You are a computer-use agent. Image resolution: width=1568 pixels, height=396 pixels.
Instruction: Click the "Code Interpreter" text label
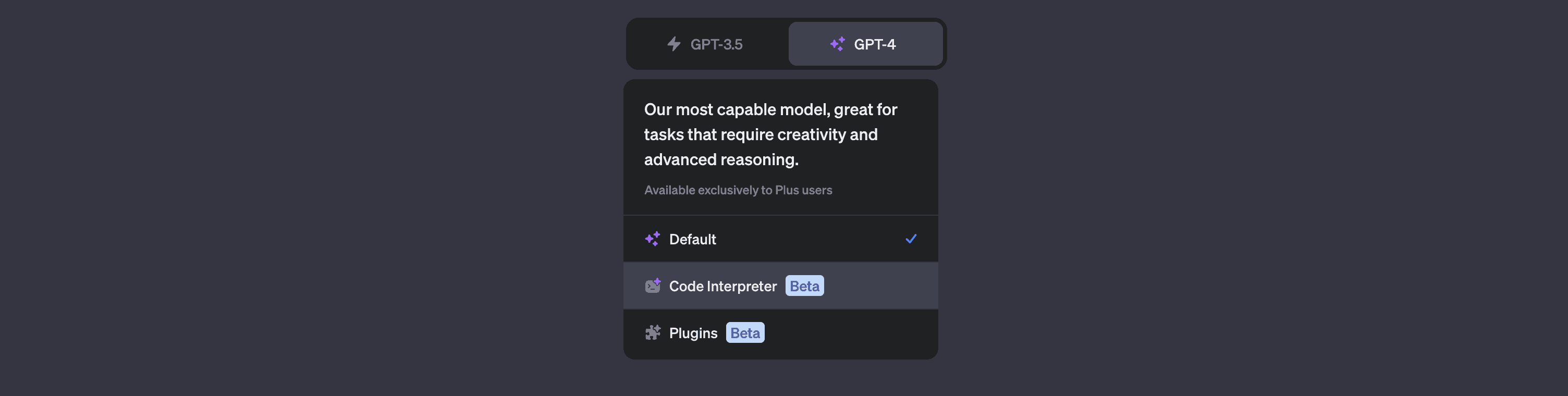pos(722,286)
